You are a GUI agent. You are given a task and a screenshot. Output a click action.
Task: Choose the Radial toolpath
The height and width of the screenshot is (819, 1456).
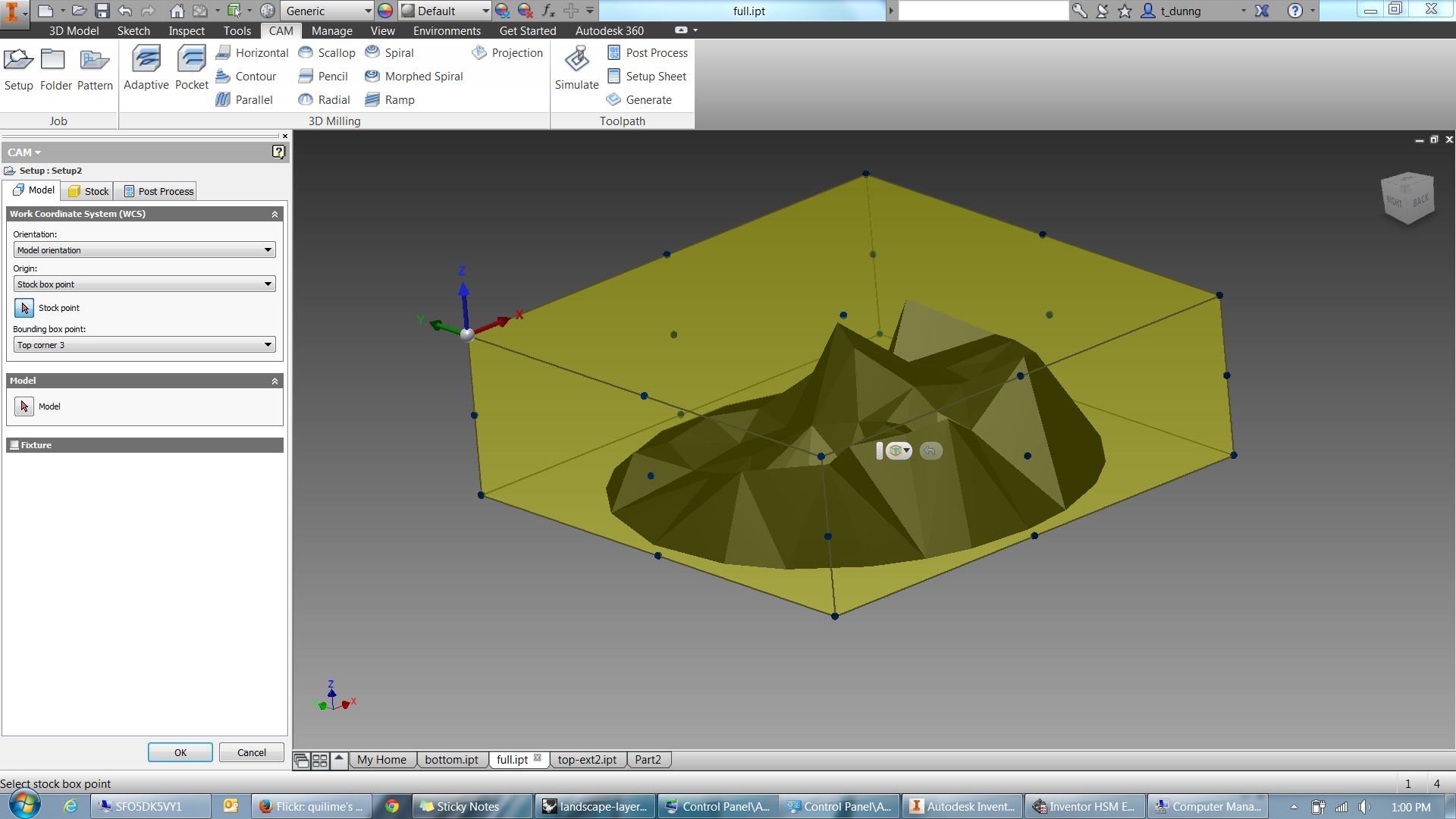point(324,99)
